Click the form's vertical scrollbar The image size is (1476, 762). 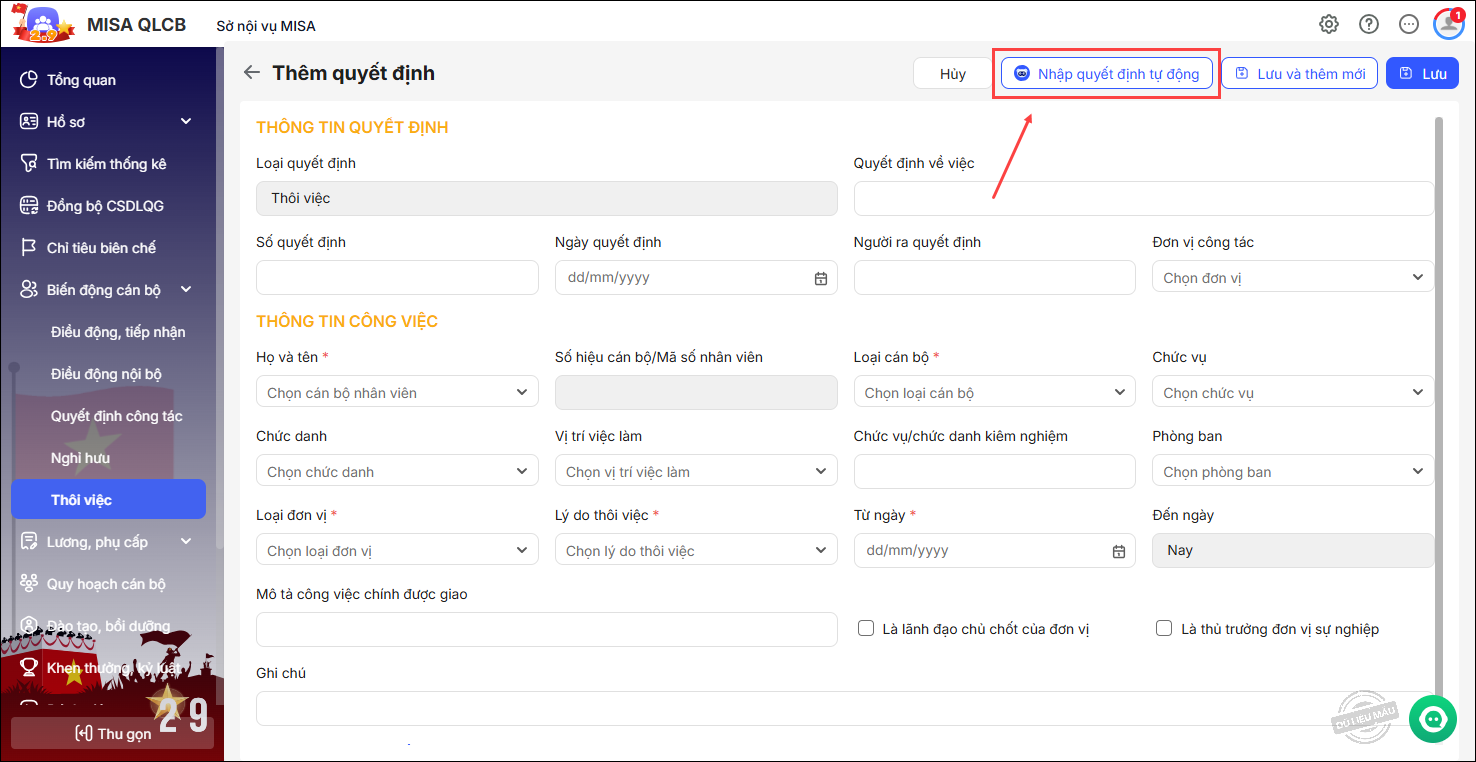[x=1439, y=400]
